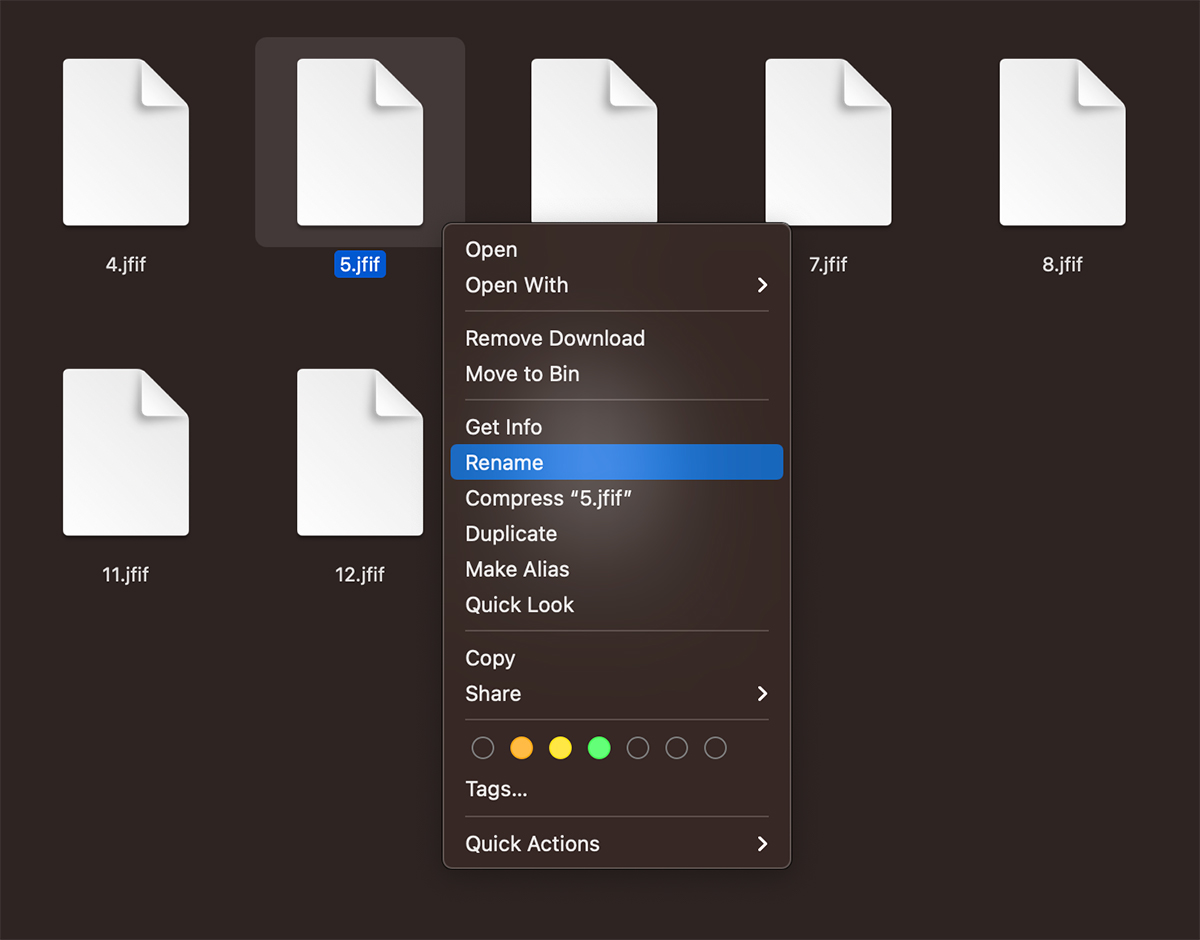Click the 12.jfif file name label
The height and width of the screenshot is (940, 1200).
[360, 575]
